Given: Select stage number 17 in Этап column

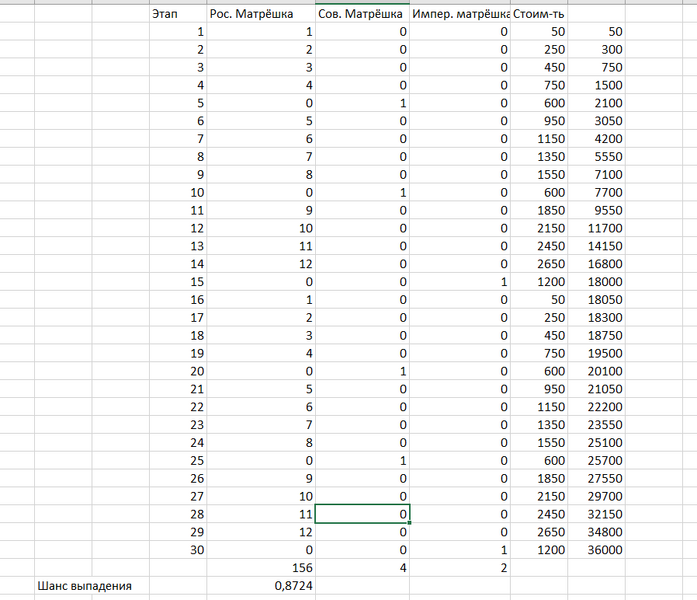Looking at the screenshot, I should pos(178,318).
